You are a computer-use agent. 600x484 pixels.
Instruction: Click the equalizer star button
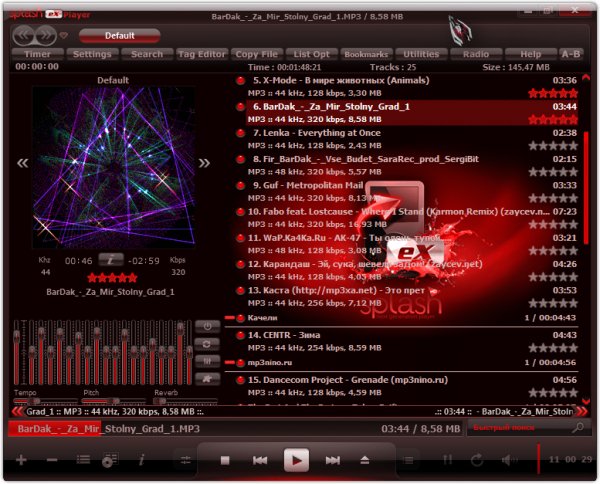[x=207, y=379]
